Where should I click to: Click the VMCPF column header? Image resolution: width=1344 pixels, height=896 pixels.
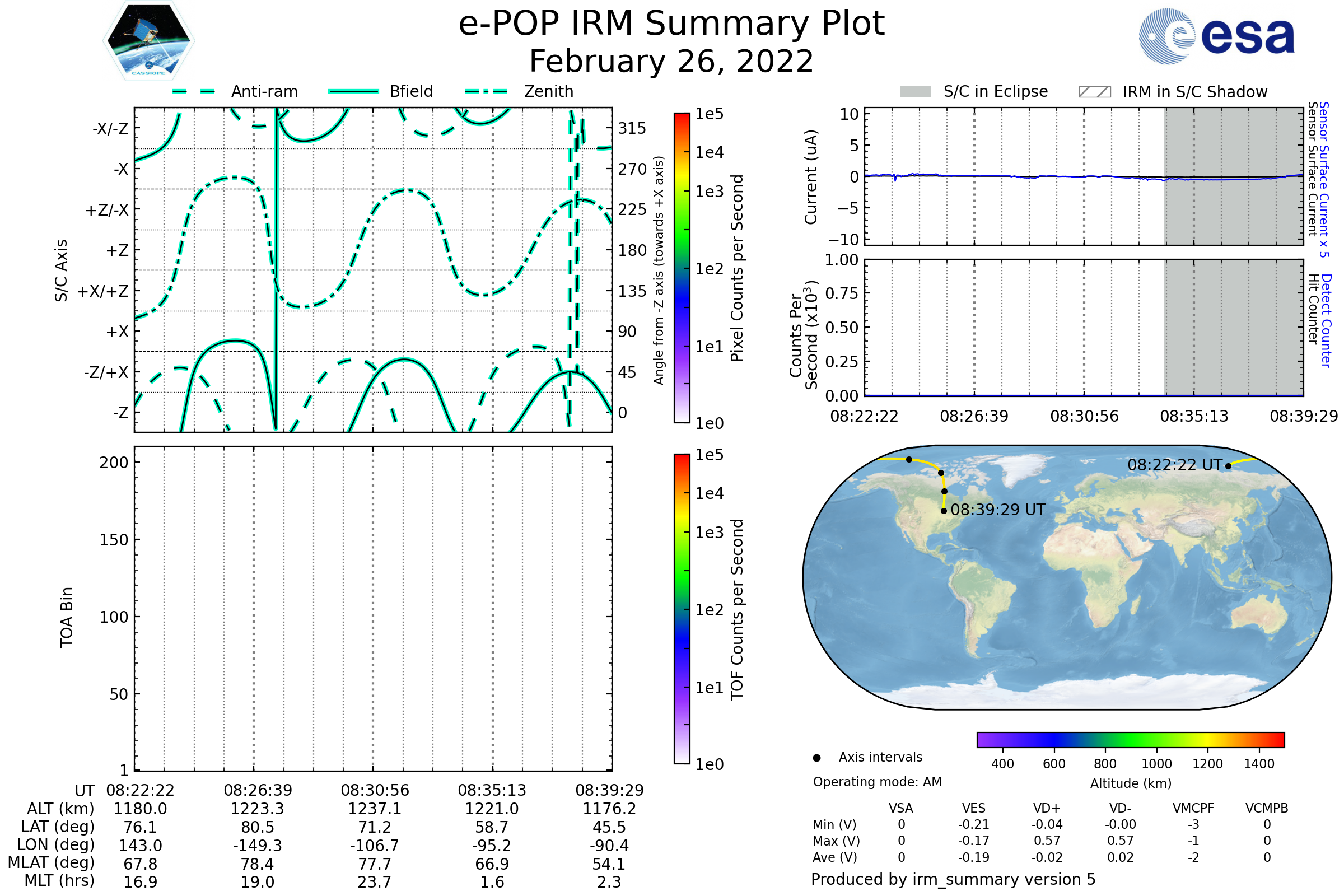click(1193, 808)
